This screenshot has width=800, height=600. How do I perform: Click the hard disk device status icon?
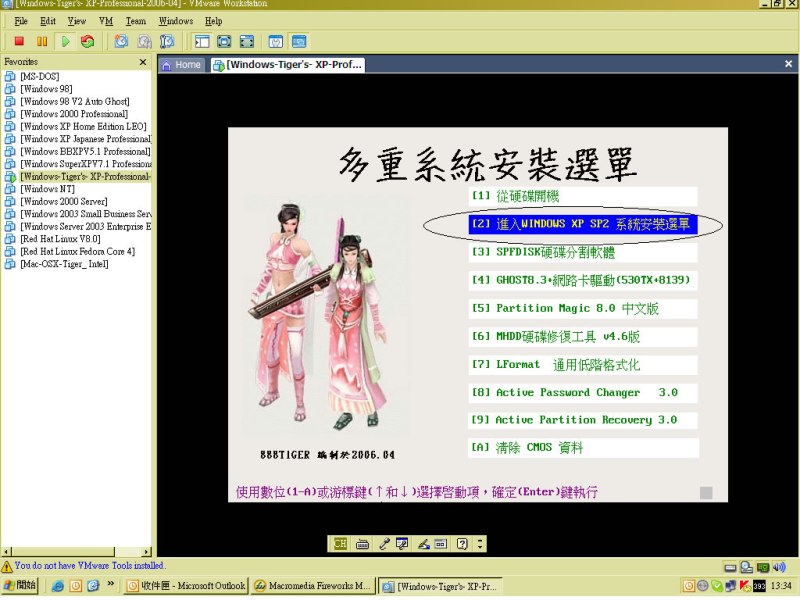point(730,567)
